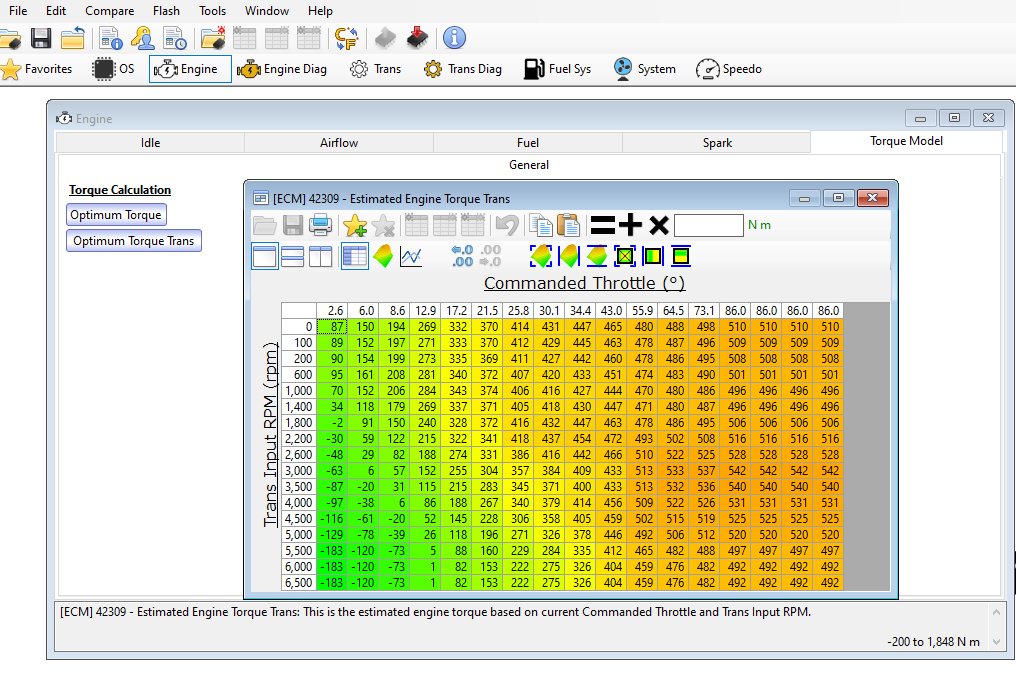Select the General sub-tab
The height and width of the screenshot is (680, 1016).
pyautogui.click(x=529, y=165)
